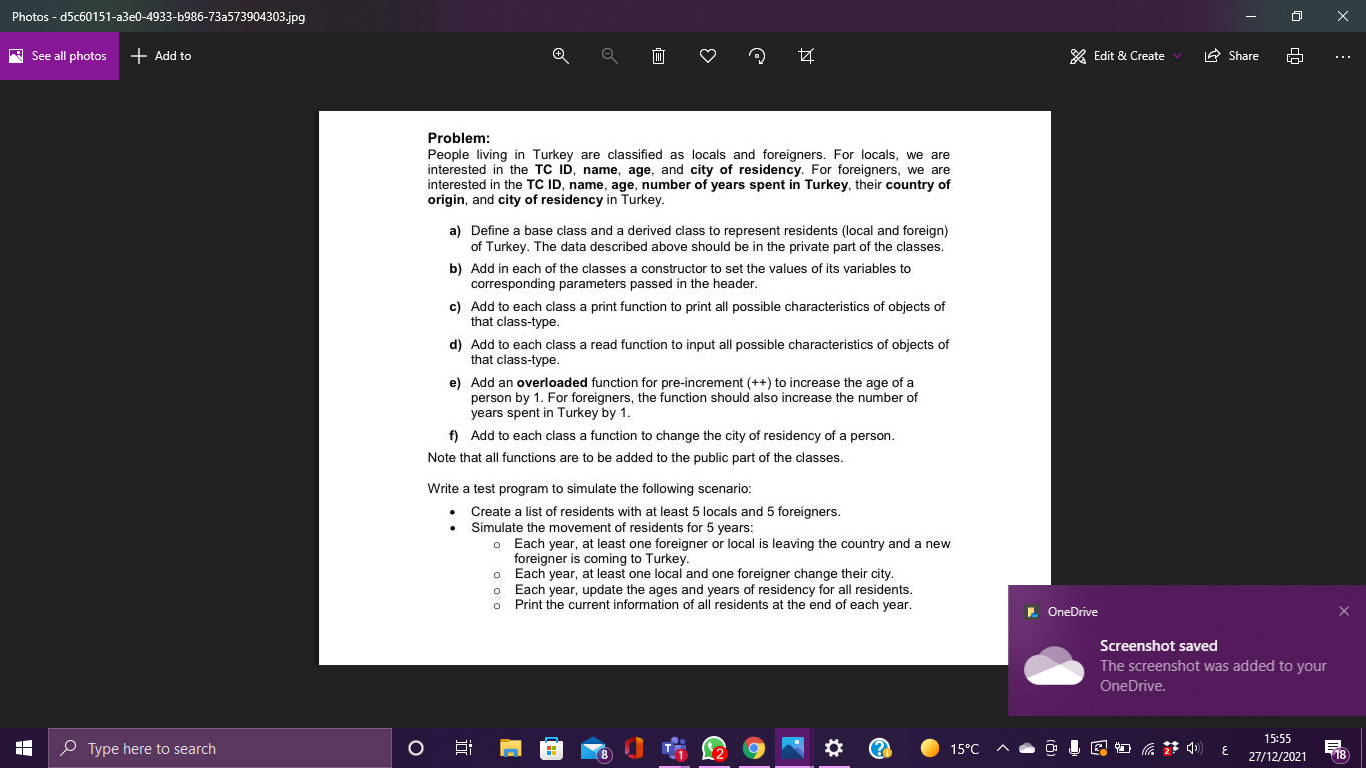Crop the current image
This screenshot has height=768, width=1366.
tap(806, 56)
